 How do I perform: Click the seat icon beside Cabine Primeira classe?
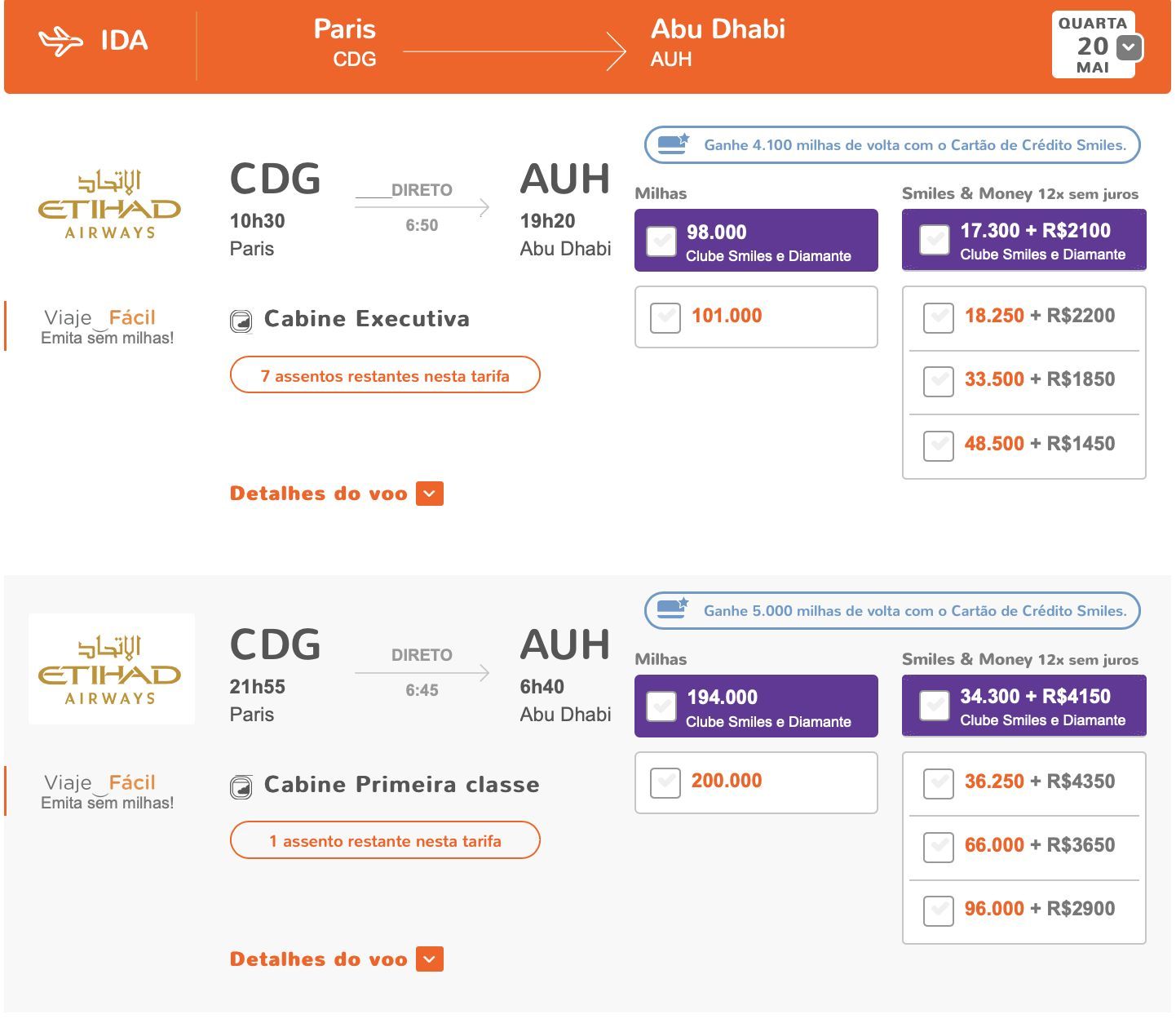[241, 787]
